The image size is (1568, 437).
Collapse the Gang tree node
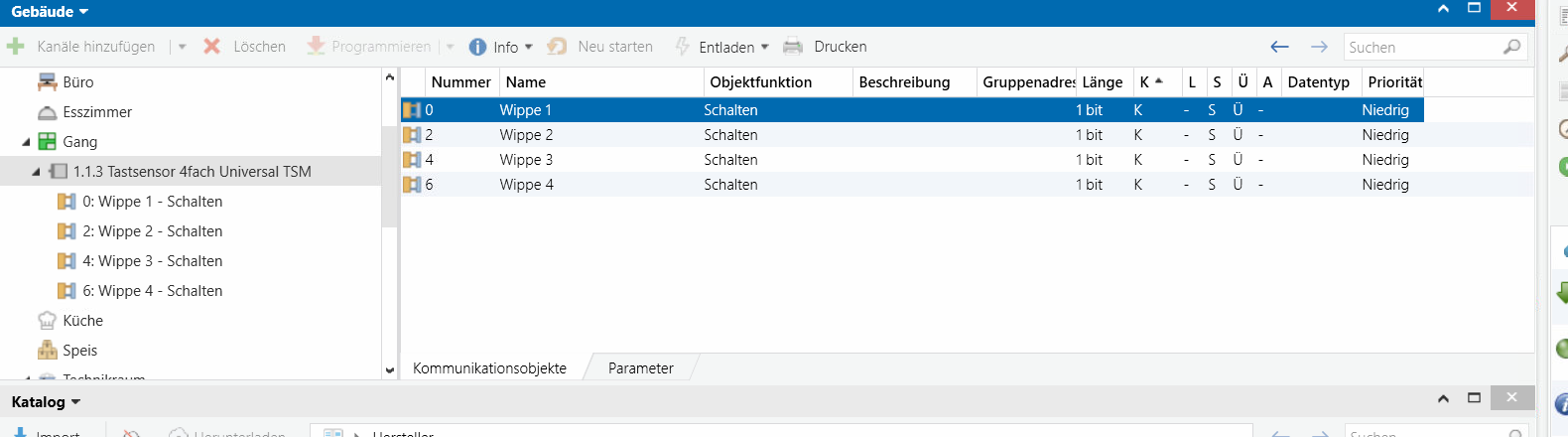pyautogui.click(x=26, y=142)
